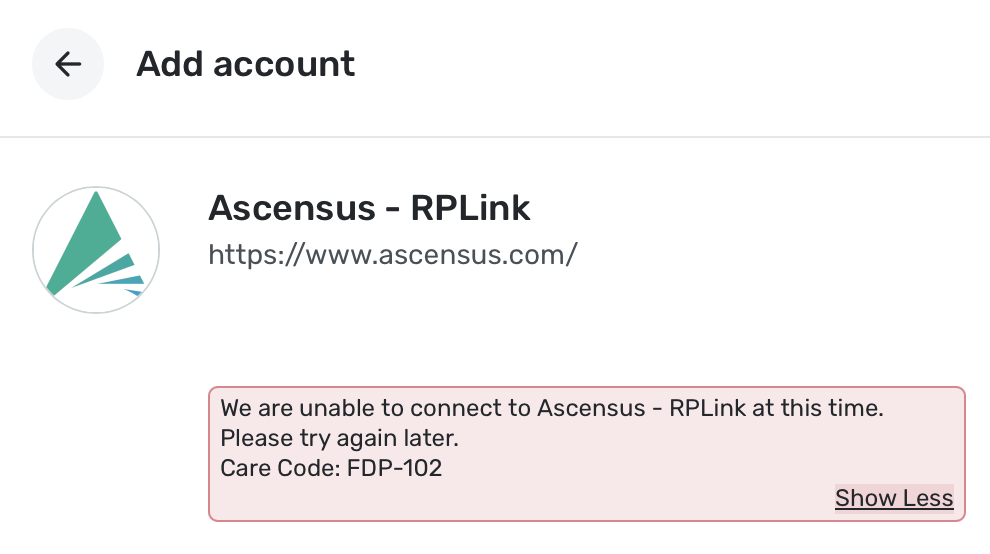Click the FDP-102 code value
The image size is (990, 554).
(x=395, y=467)
